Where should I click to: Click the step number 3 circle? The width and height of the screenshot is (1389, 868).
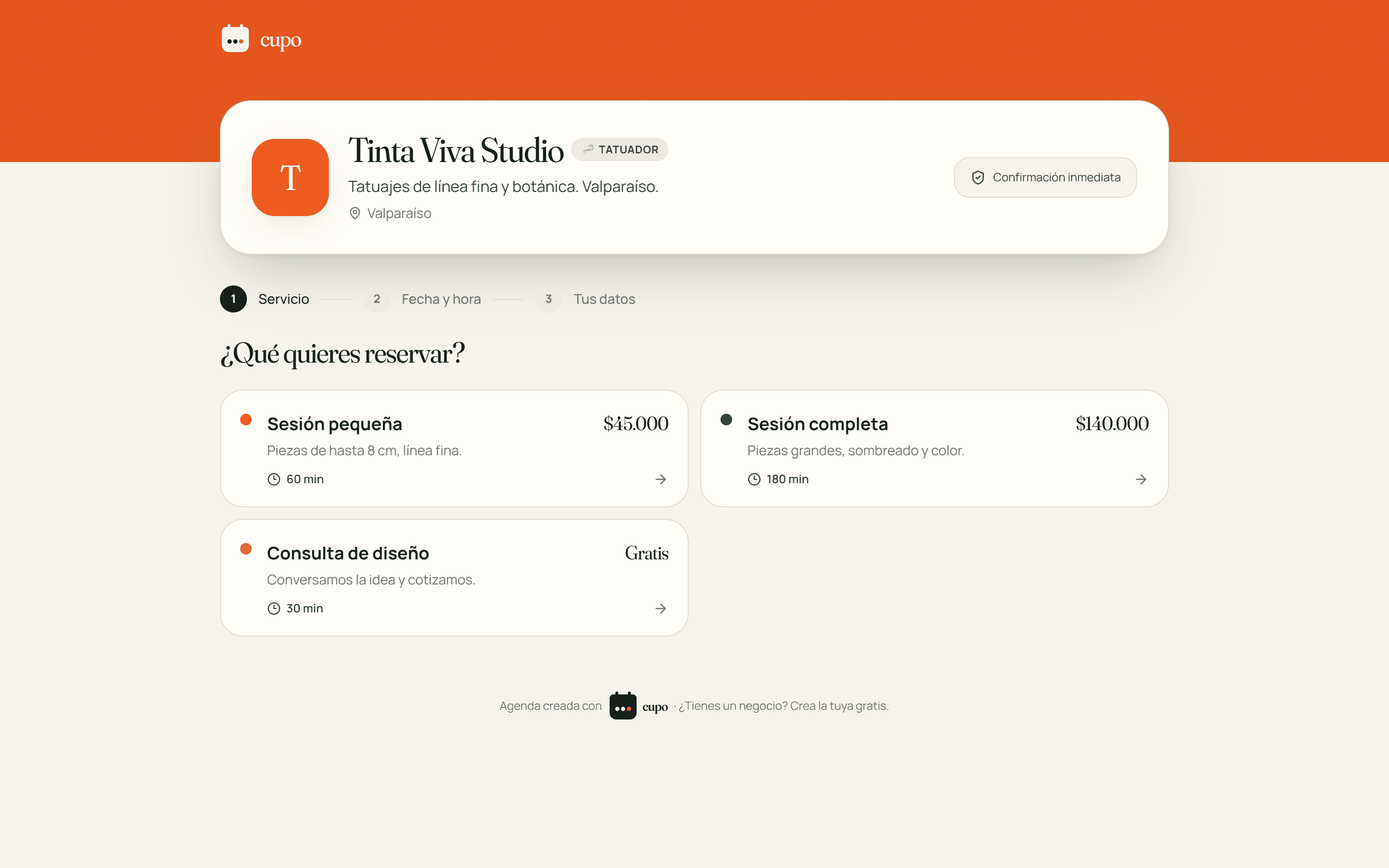[549, 299]
